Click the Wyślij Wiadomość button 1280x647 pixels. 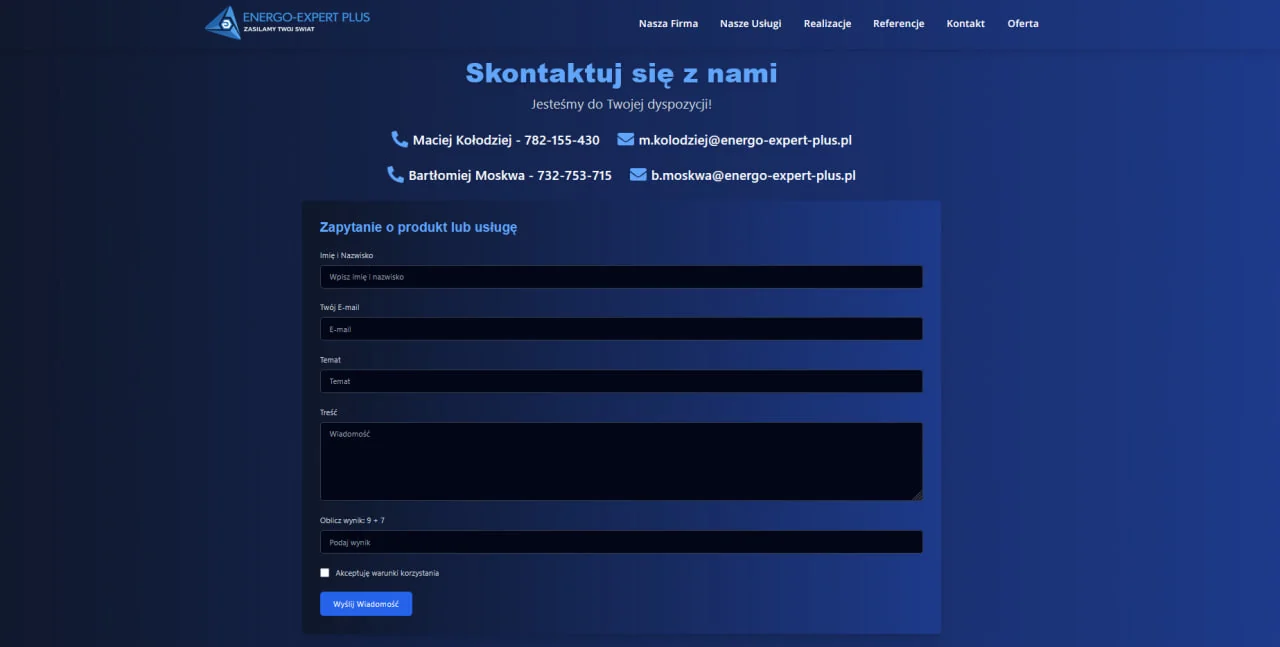366,603
